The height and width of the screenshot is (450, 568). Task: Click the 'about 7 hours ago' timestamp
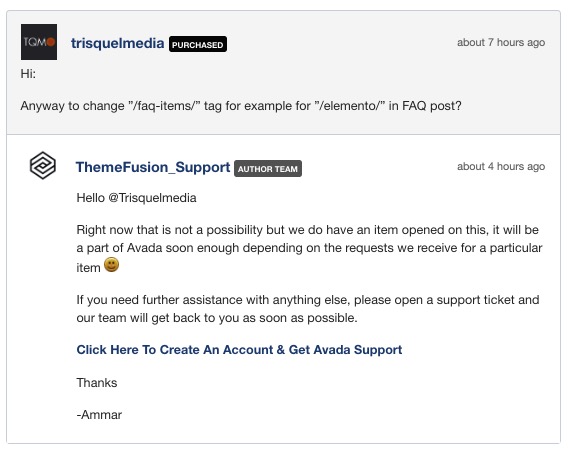(x=501, y=42)
